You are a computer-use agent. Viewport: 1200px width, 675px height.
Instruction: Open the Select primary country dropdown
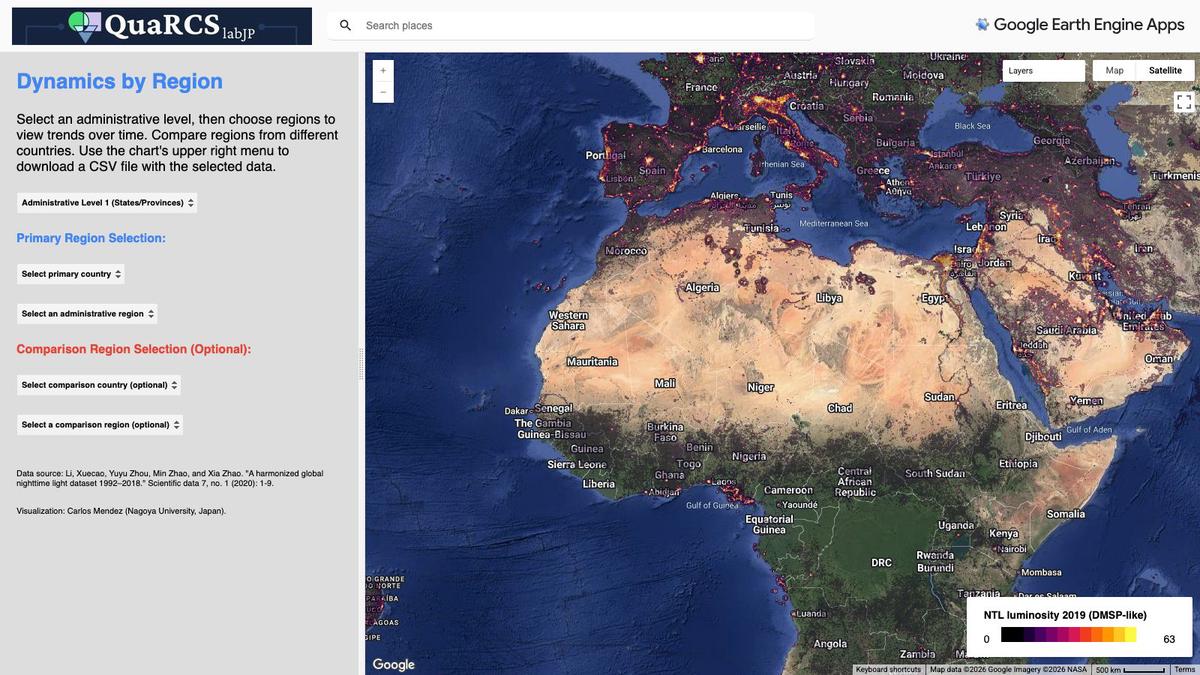tap(71, 274)
